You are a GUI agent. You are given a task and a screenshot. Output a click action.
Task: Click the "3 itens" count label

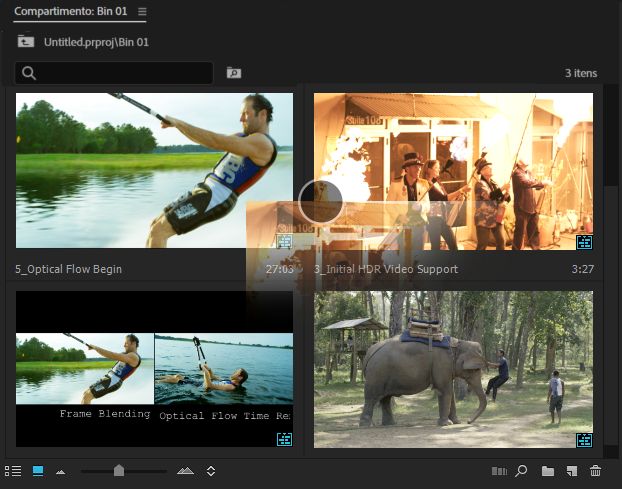(x=581, y=73)
